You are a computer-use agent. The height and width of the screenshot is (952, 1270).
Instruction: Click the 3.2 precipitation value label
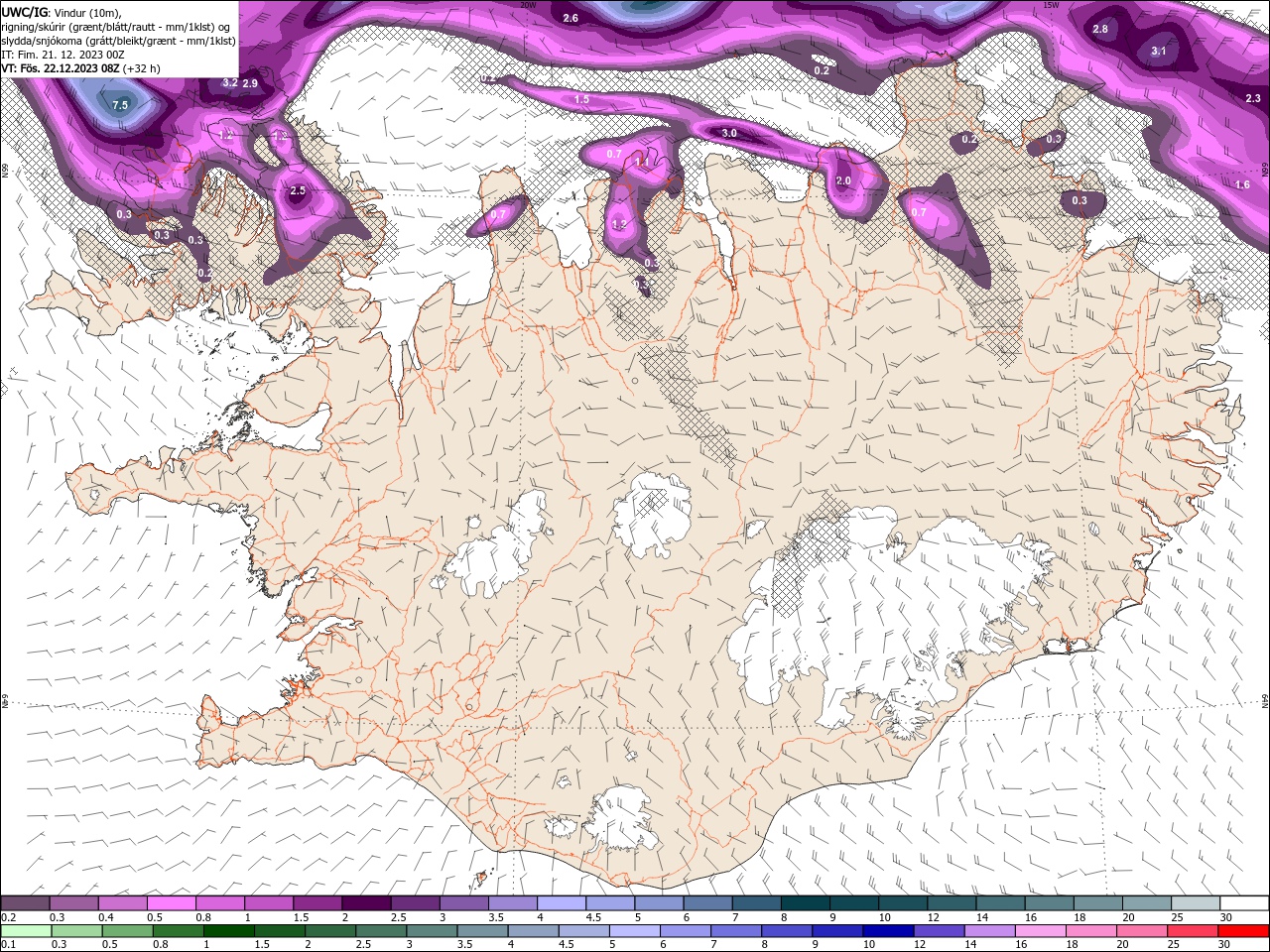coord(230,82)
